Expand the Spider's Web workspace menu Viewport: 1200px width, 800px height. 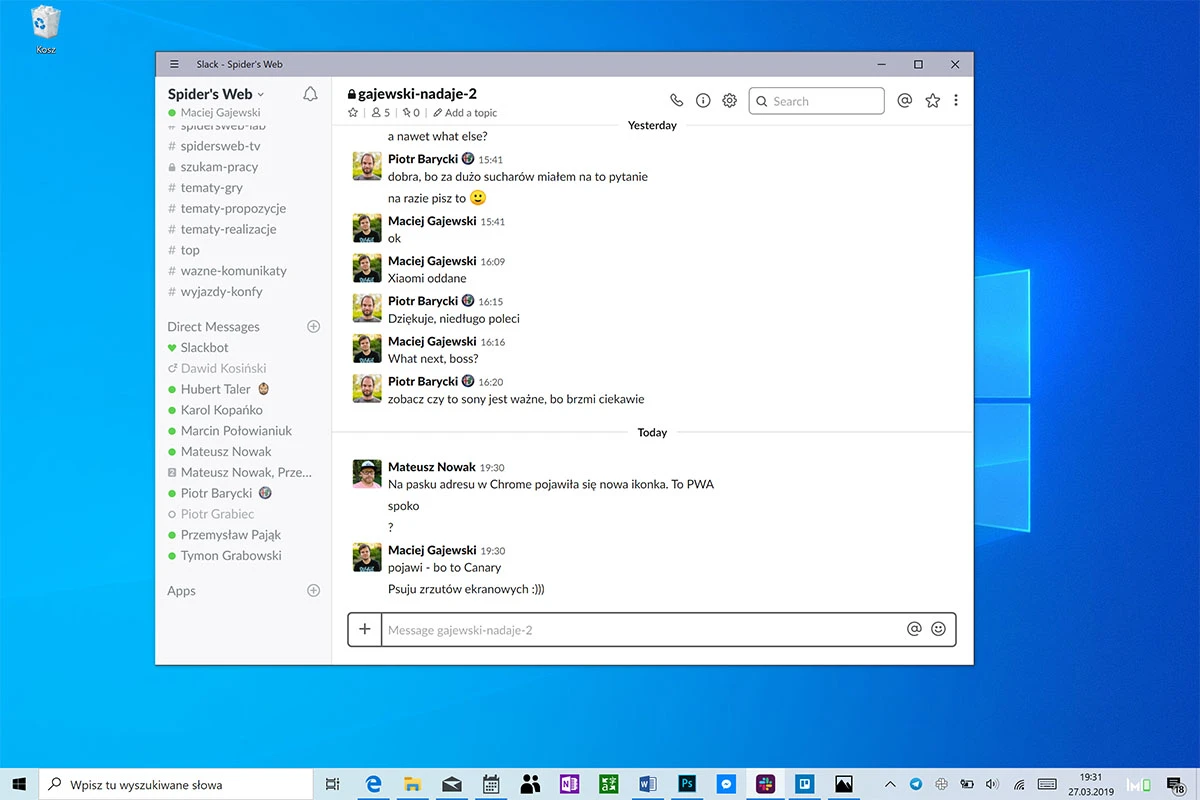click(x=216, y=94)
